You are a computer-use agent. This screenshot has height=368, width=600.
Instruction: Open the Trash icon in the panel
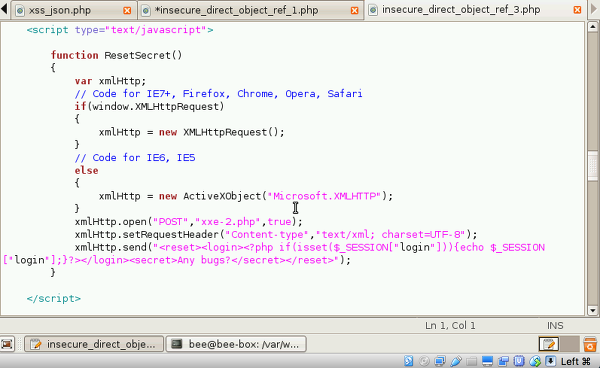590,344
